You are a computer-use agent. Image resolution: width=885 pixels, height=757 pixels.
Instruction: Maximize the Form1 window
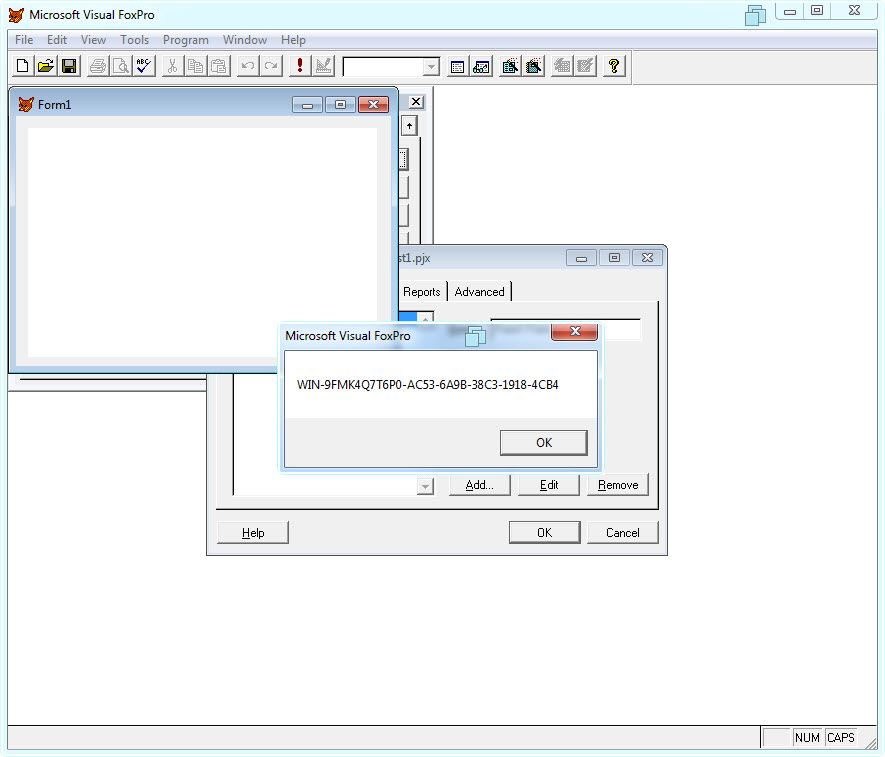pos(340,105)
